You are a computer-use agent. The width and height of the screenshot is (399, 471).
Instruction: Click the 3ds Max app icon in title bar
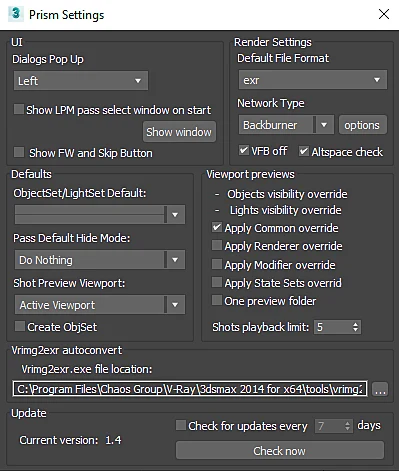[x=15, y=14]
